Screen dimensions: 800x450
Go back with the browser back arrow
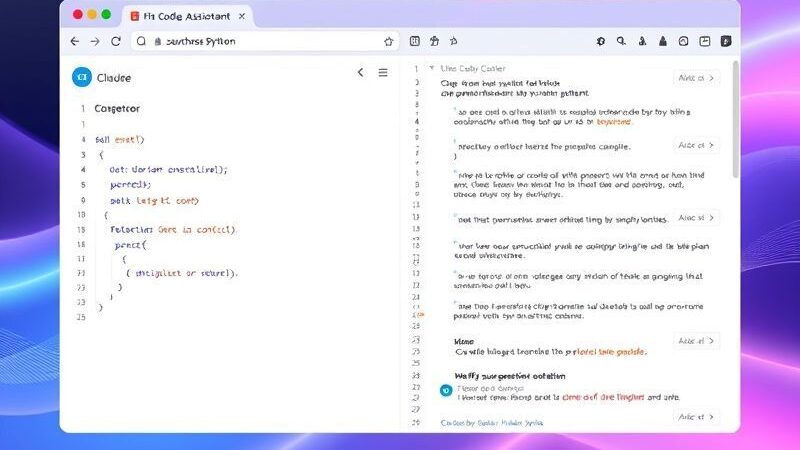tap(75, 41)
